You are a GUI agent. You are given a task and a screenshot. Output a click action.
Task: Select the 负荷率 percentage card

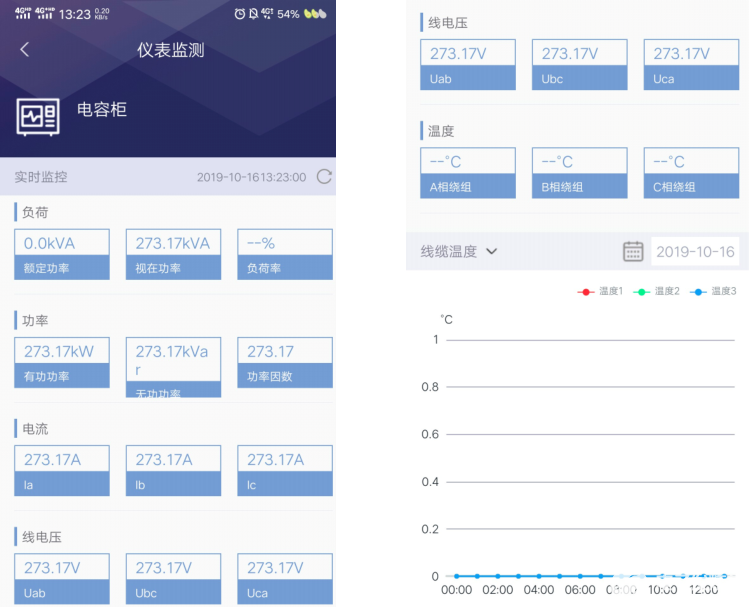coord(285,254)
